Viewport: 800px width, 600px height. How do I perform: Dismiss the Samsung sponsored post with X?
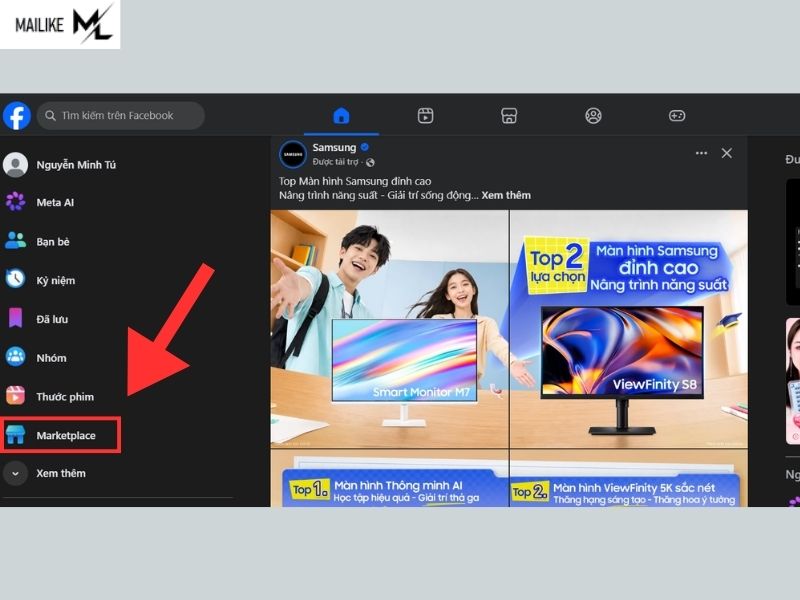(x=727, y=153)
